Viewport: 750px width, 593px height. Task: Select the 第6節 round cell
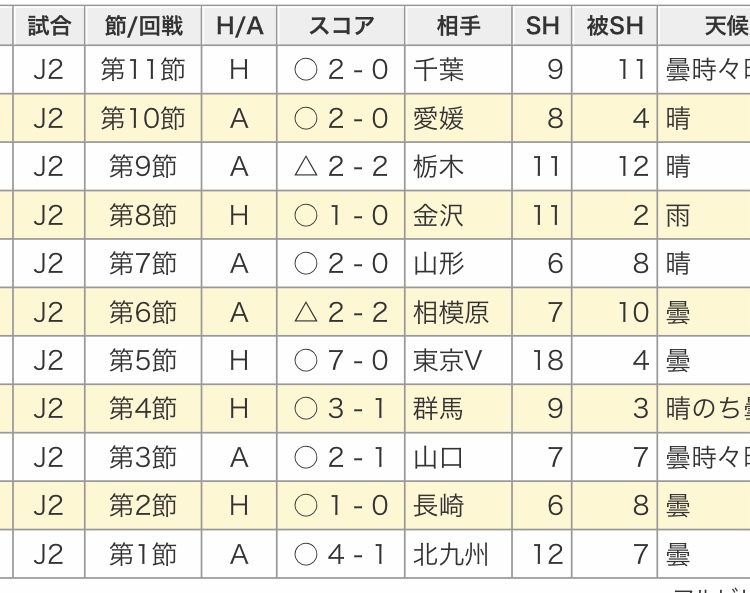[143, 312]
